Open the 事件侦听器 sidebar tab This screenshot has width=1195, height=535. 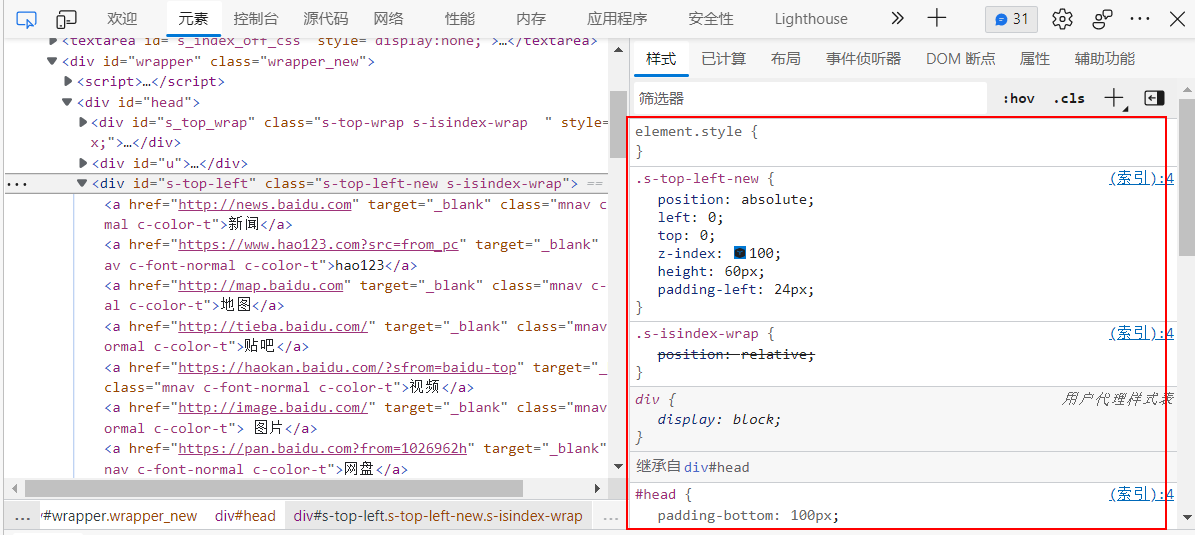863,59
